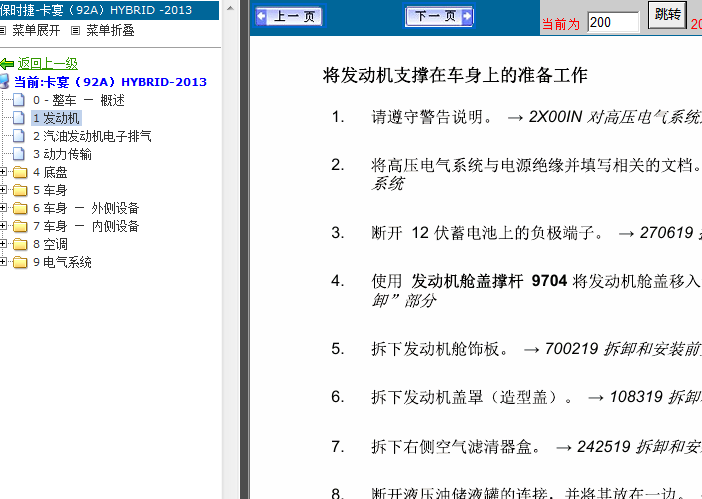Expand the 4 底盘 folder
Image resolution: width=702 pixels, height=499 pixels.
point(3,171)
